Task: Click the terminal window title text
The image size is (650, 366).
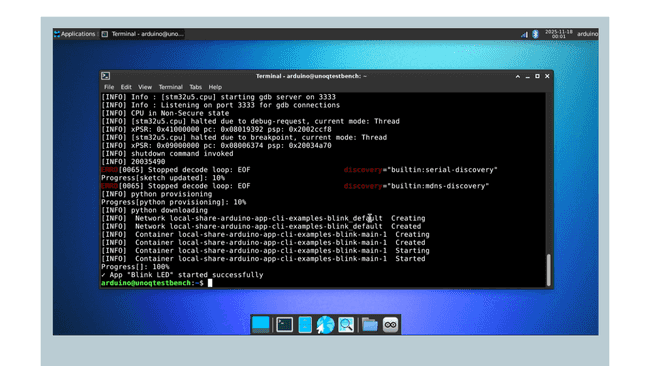Action: [311, 76]
